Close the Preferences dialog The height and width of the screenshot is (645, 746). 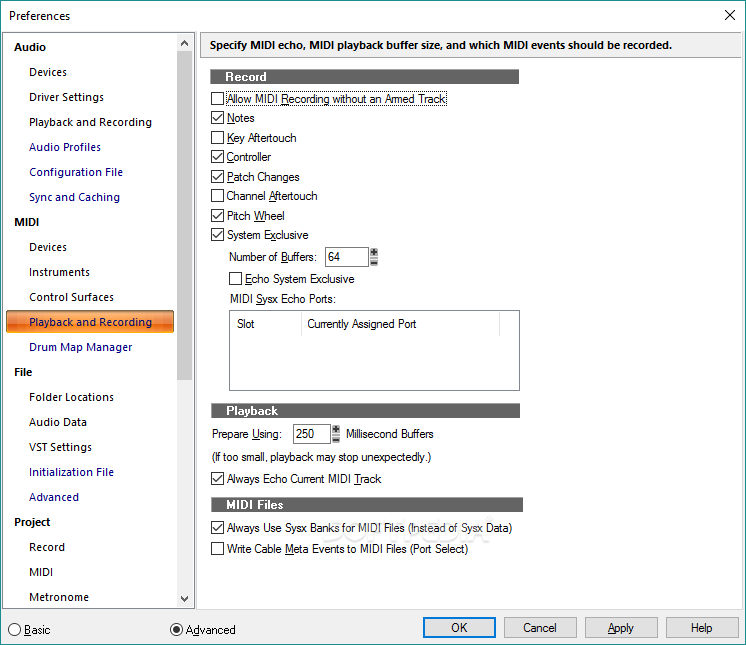click(730, 15)
